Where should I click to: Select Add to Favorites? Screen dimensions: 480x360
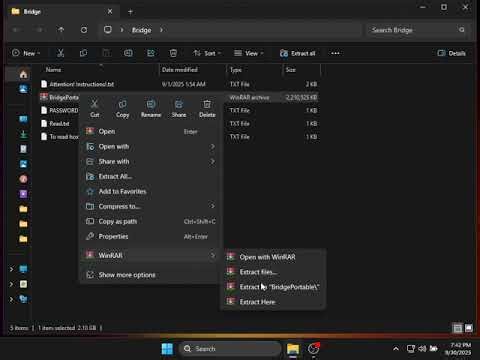pos(150,192)
